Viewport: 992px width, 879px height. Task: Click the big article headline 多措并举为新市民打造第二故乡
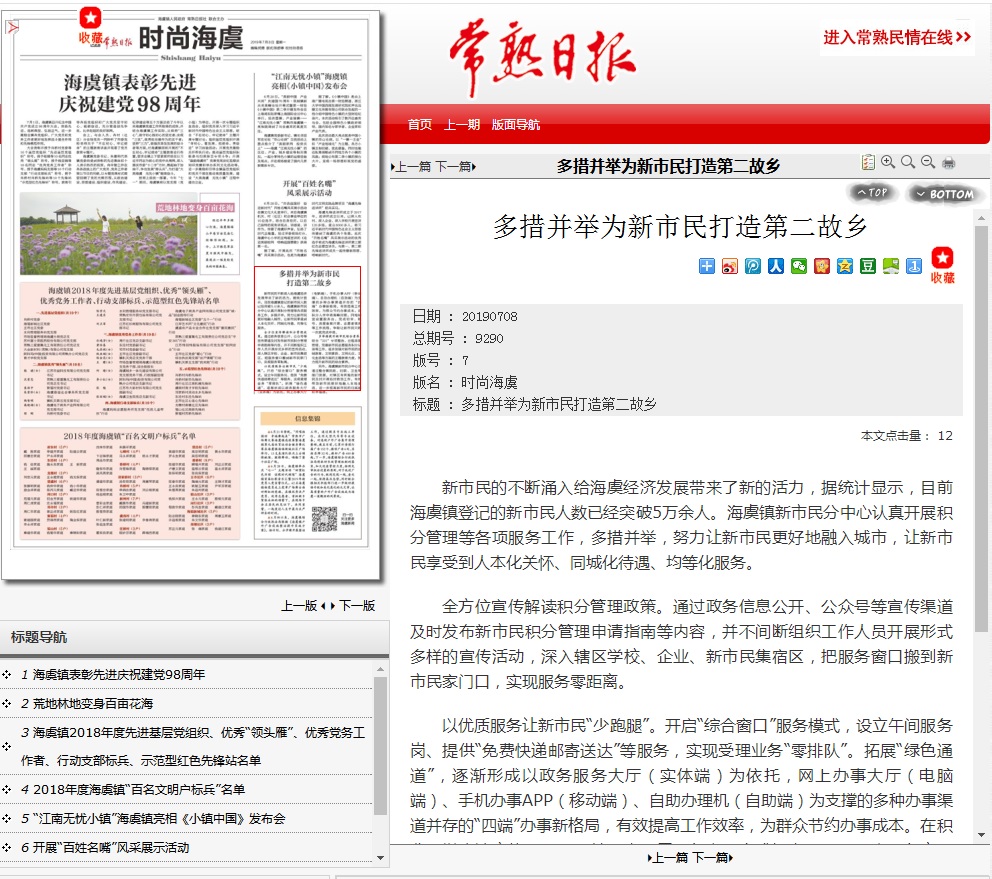pyautogui.click(x=680, y=226)
